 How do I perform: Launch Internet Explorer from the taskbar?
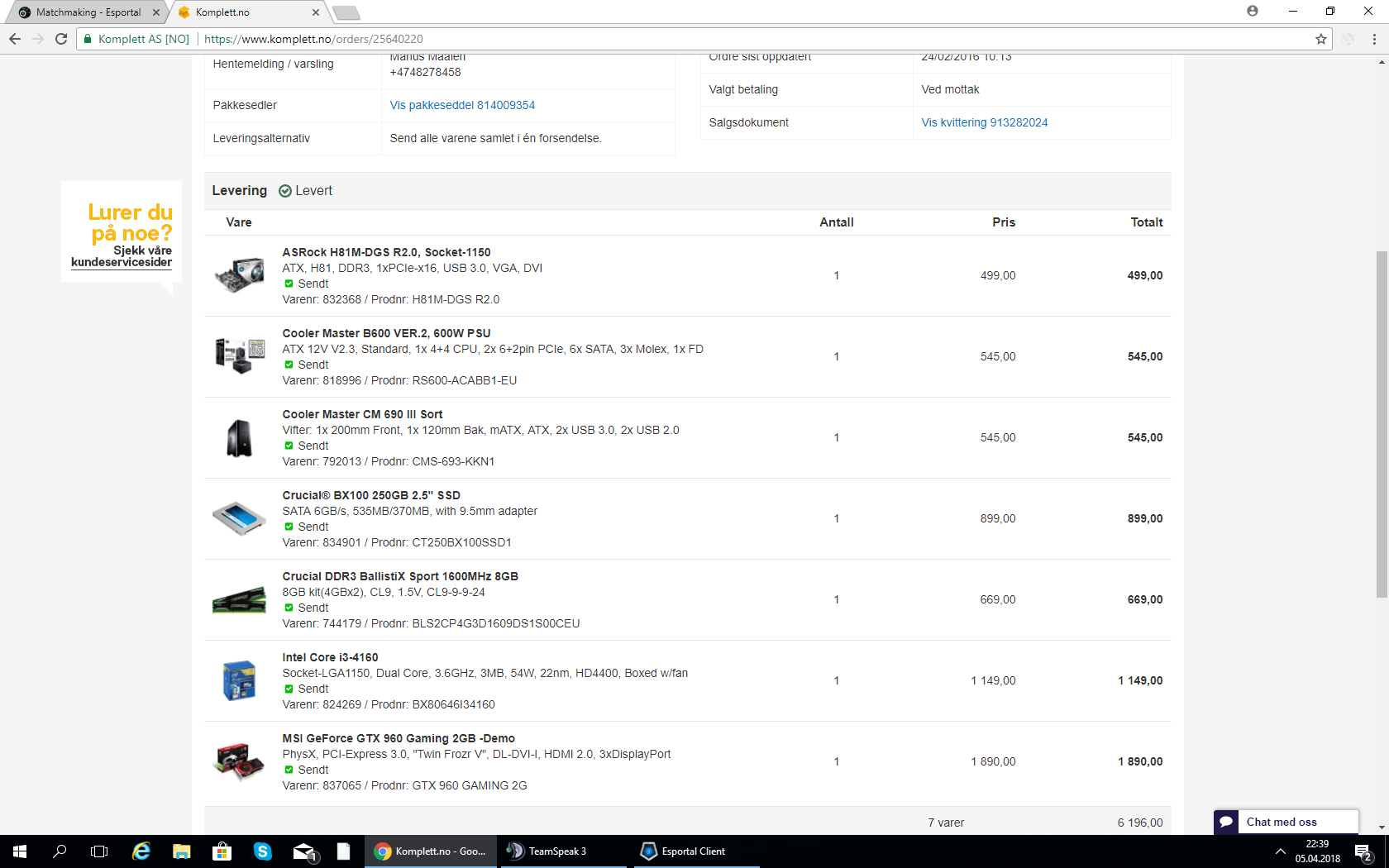coord(141,851)
